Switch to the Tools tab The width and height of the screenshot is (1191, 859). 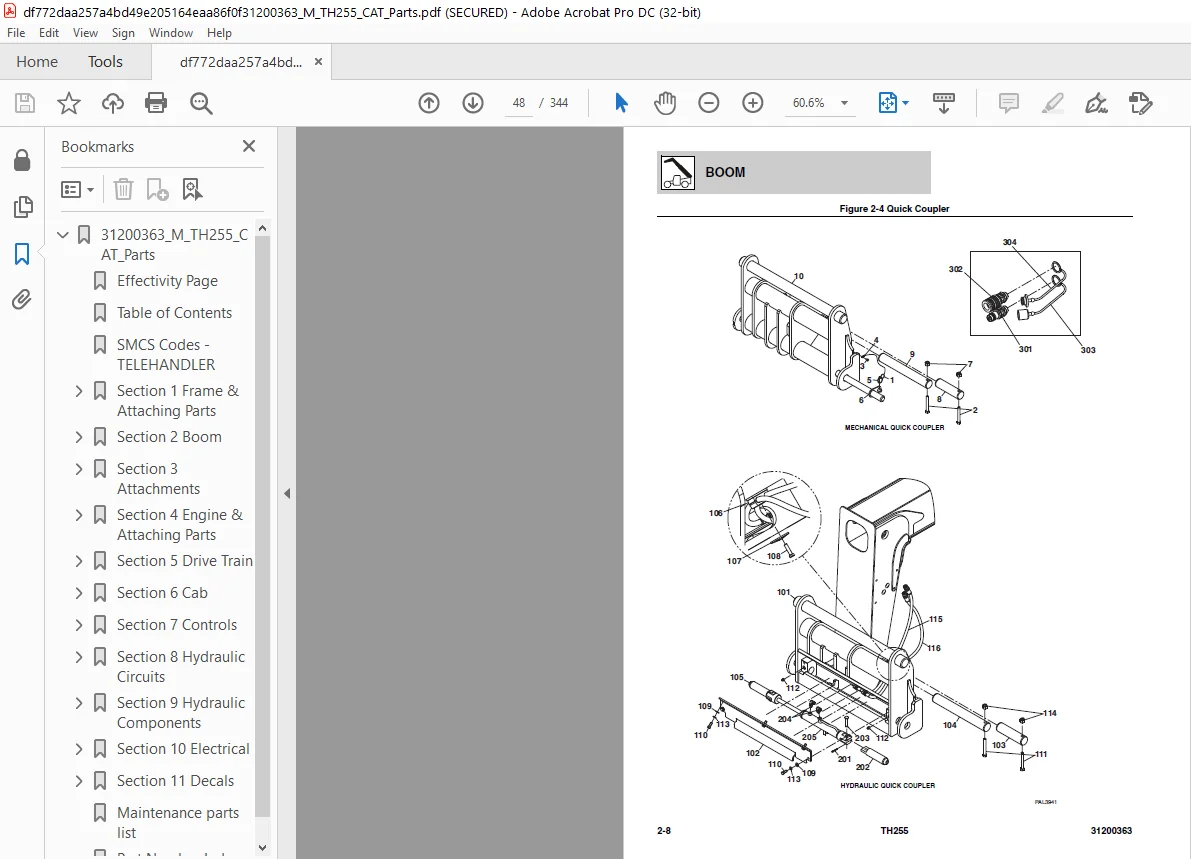tap(105, 62)
